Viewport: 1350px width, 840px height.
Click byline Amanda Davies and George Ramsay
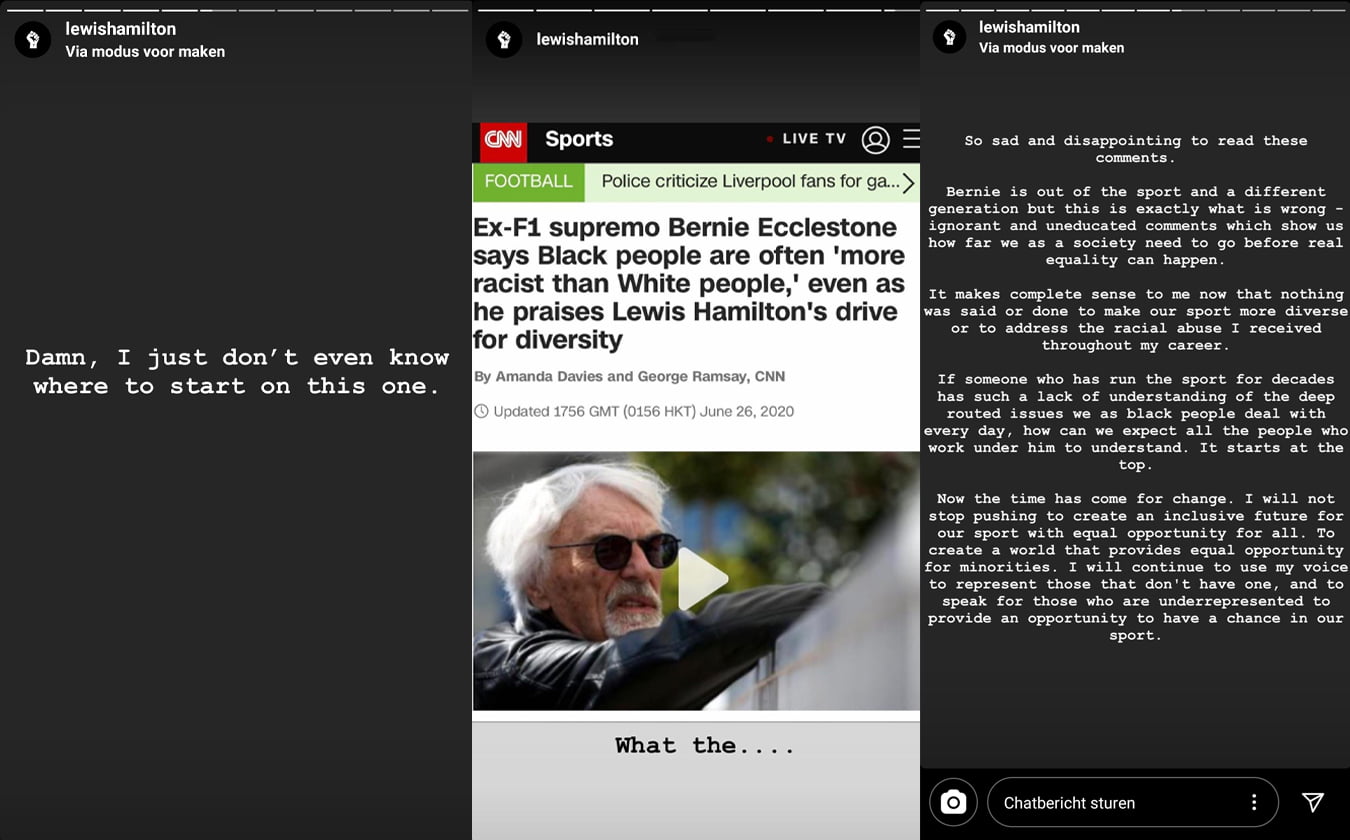[629, 377]
